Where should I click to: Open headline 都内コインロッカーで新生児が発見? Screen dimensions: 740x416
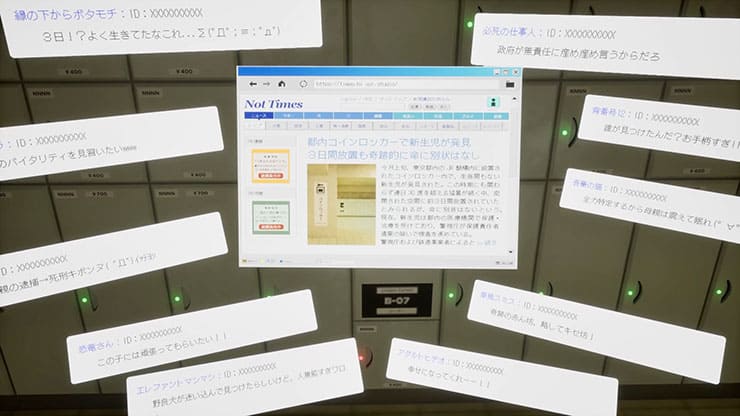tap(389, 142)
